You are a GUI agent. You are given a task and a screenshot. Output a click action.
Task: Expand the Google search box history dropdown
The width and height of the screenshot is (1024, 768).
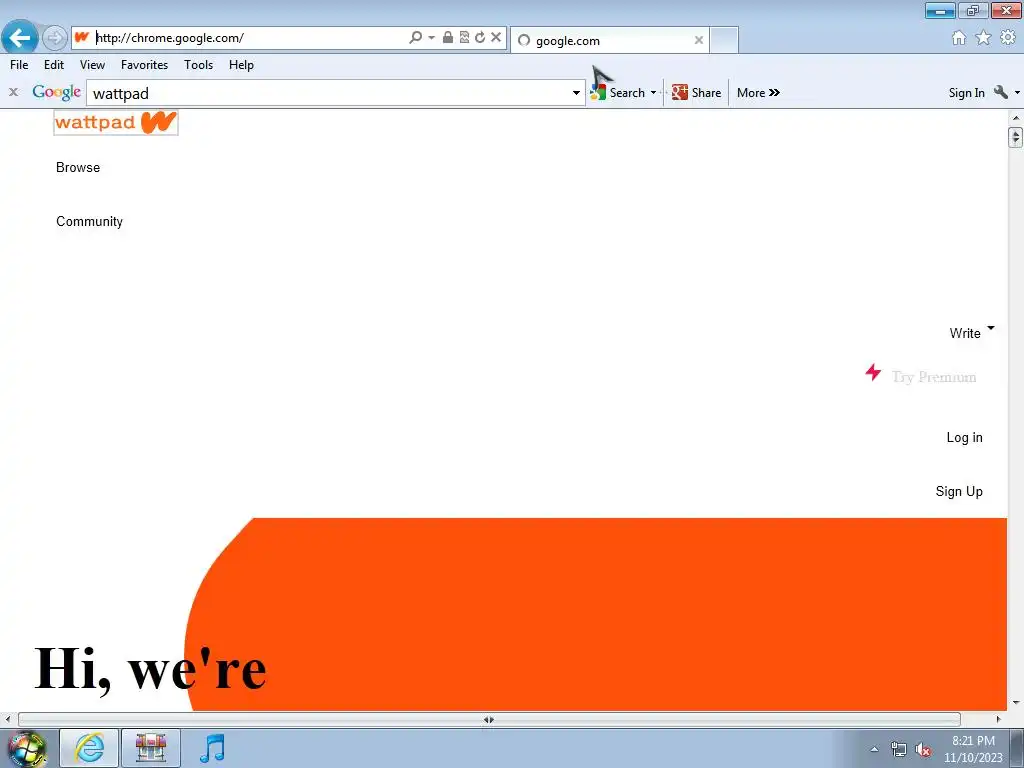577,93
